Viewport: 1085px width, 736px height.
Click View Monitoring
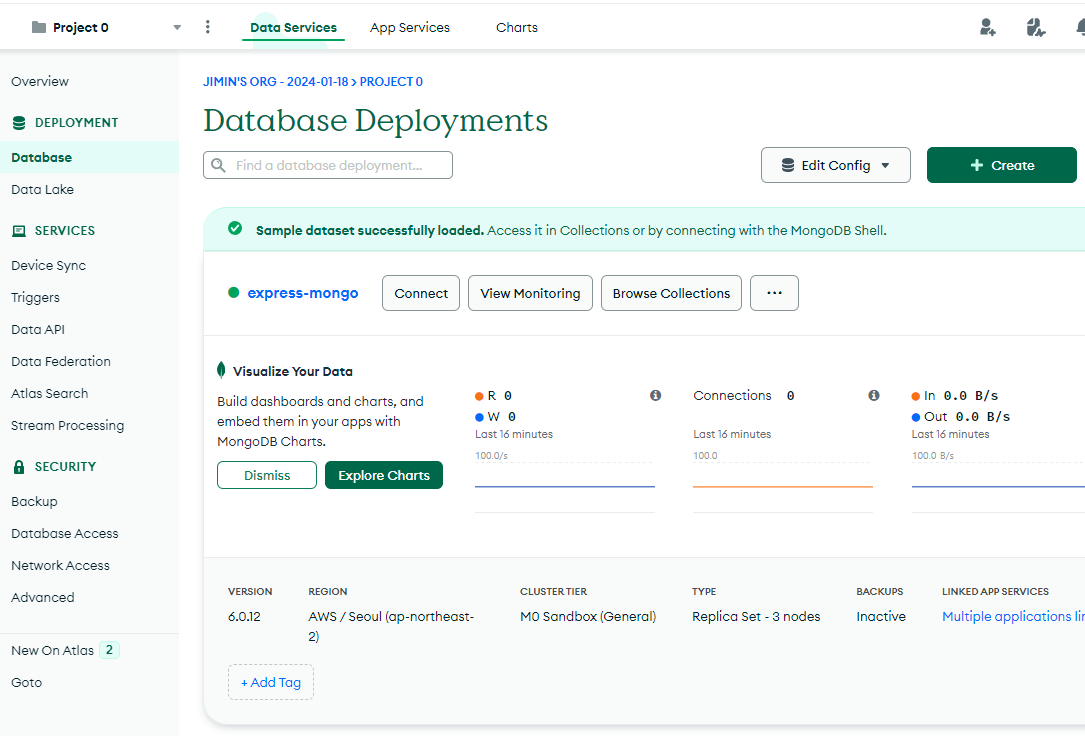pyautogui.click(x=531, y=293)
